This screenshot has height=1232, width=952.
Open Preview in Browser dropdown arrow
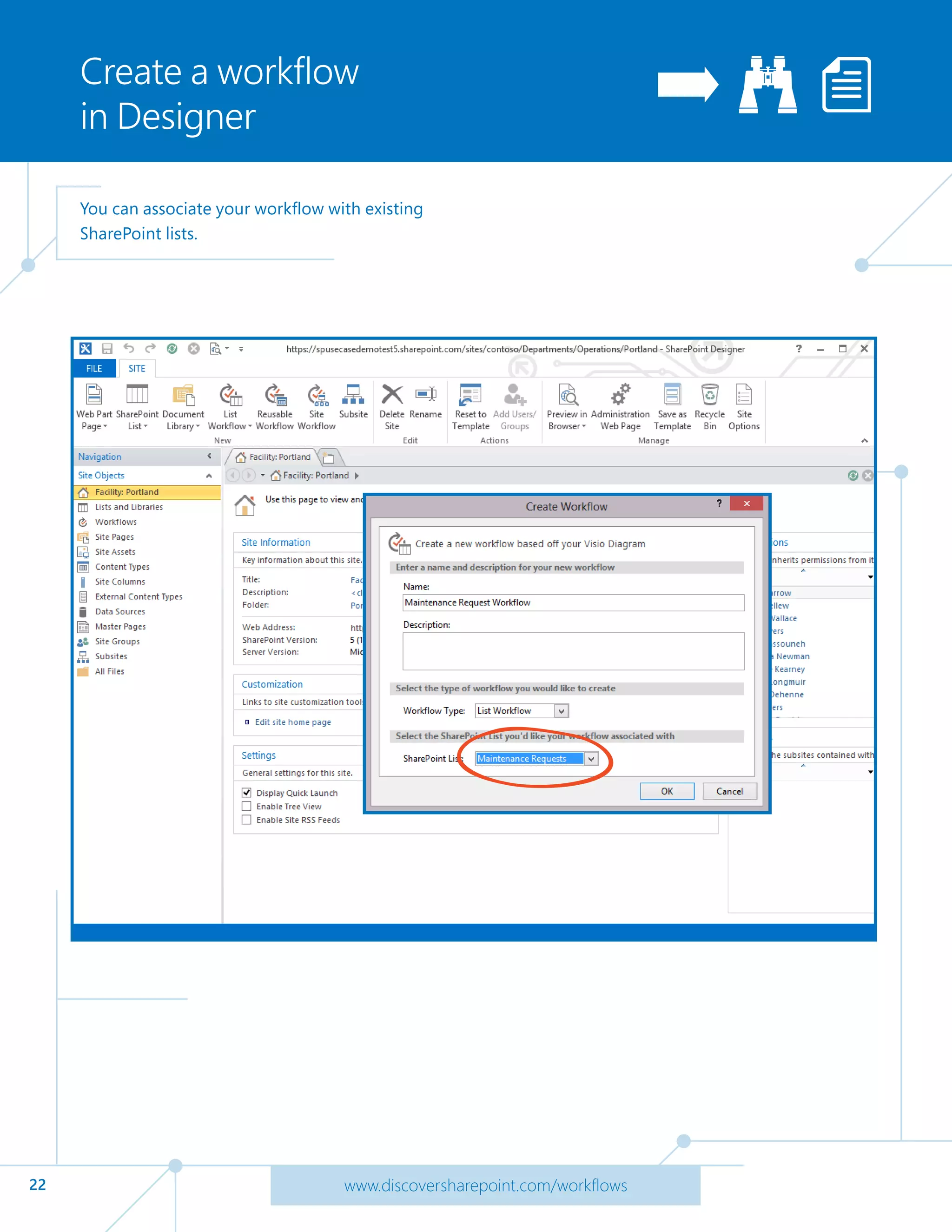[x=584, y=426]
